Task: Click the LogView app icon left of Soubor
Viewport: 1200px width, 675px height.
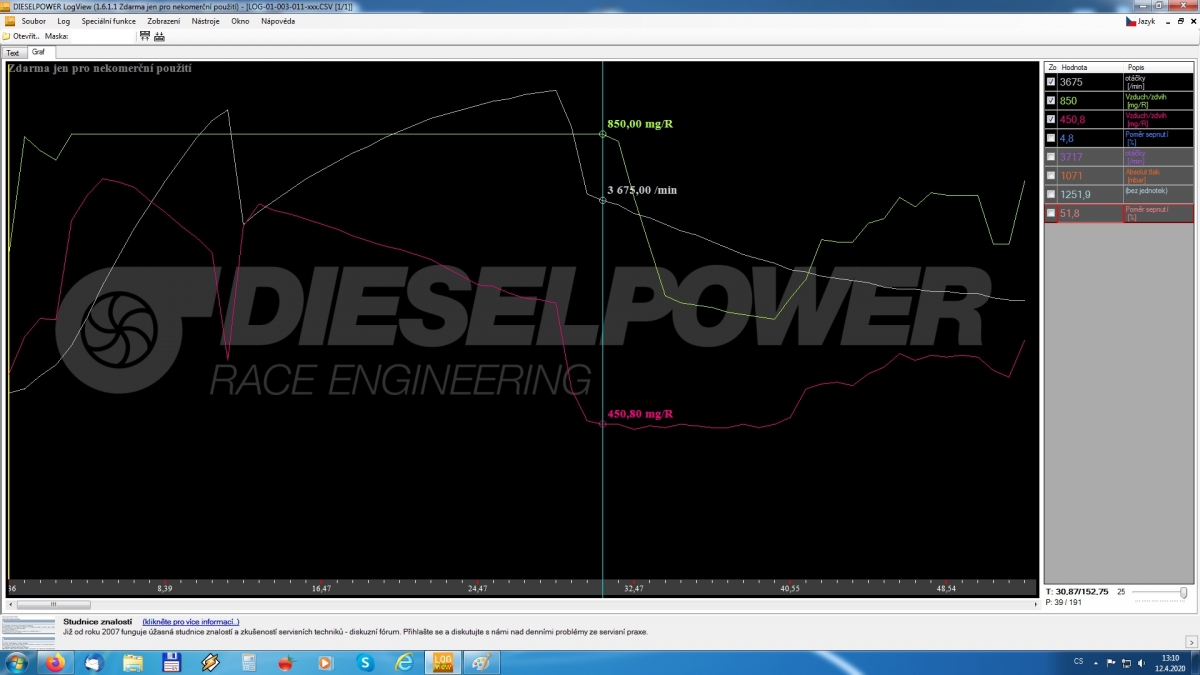Action: pyautogui.click(x=9, y=21)
